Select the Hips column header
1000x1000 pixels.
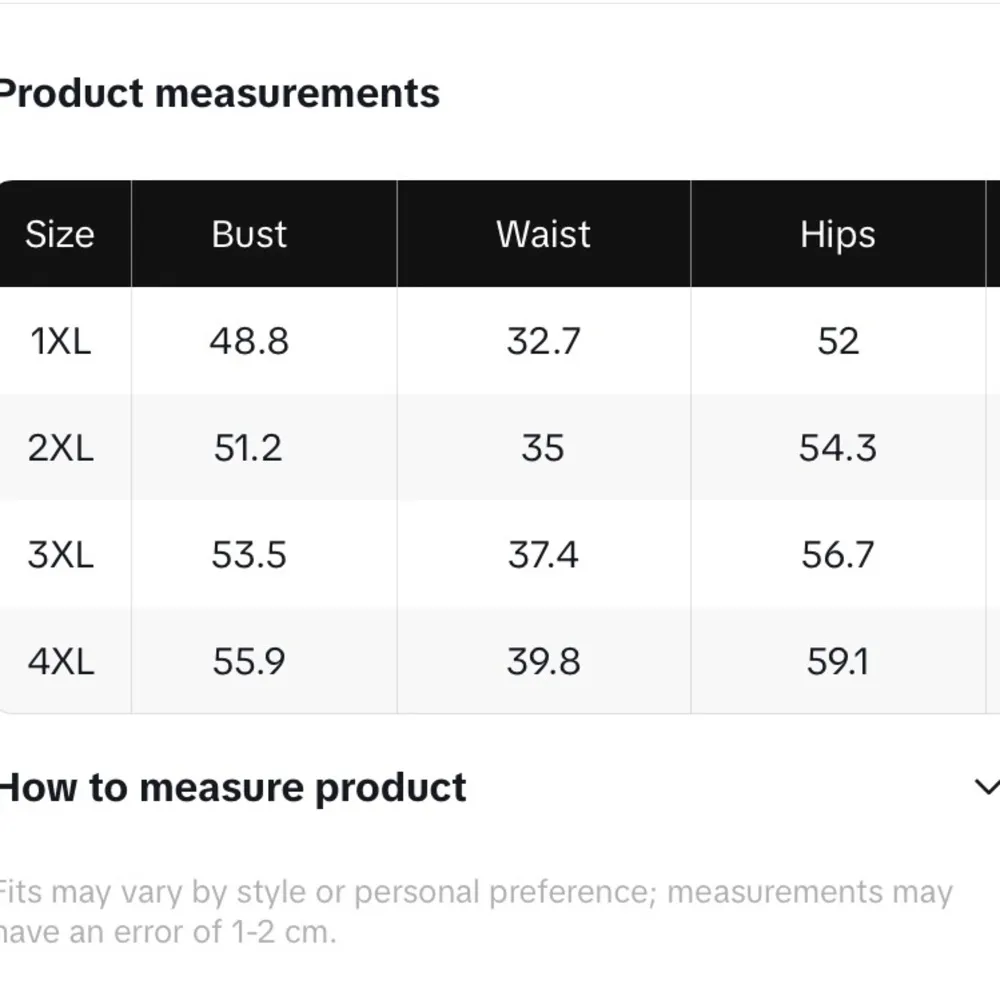[x=837, y=234]
